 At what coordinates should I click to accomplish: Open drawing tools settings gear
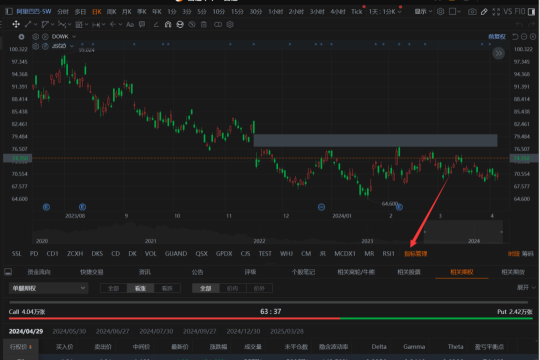pyautogui.click(x=230, y=24)
